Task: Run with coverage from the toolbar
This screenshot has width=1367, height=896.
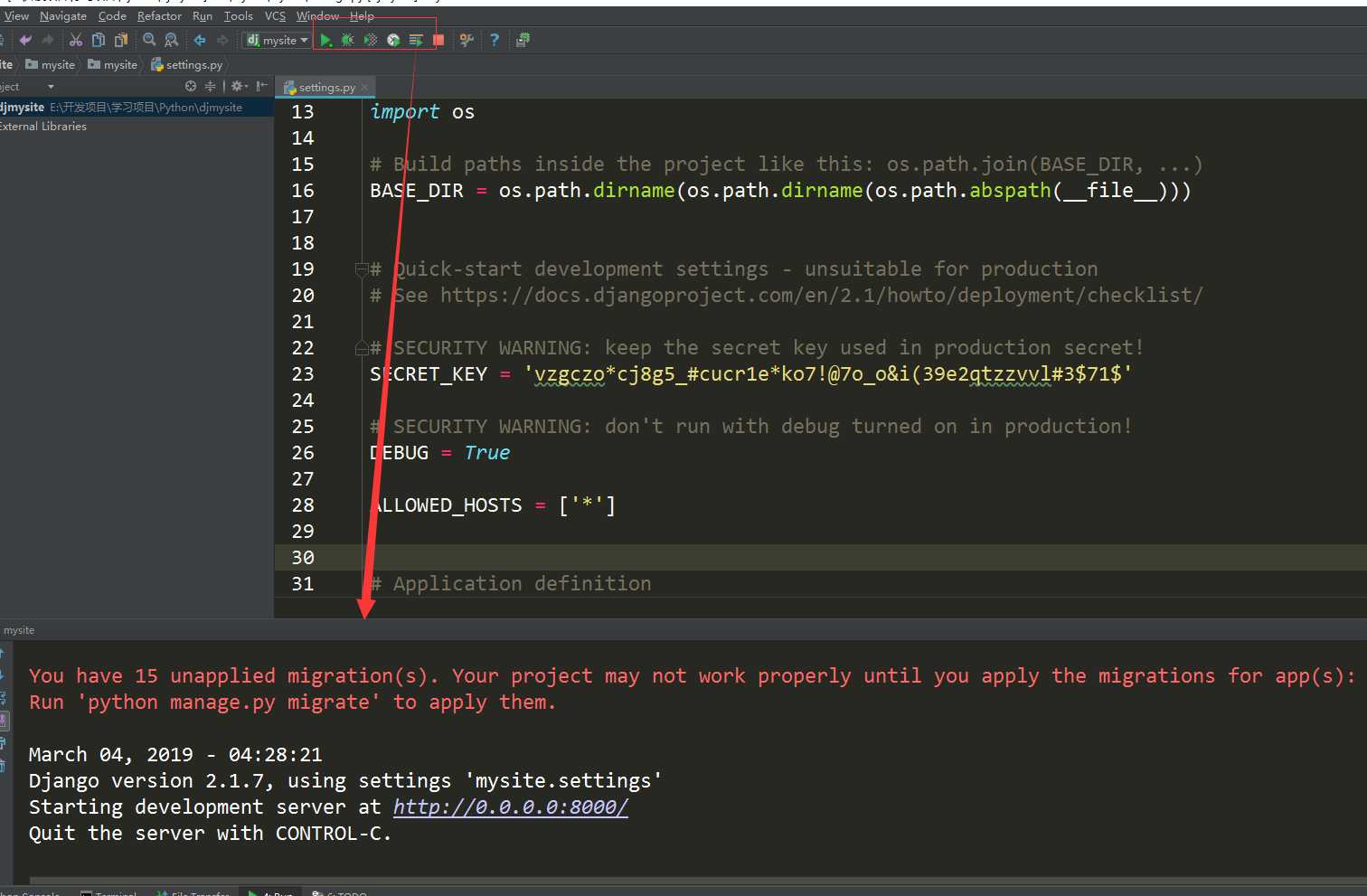Action: 371,40
